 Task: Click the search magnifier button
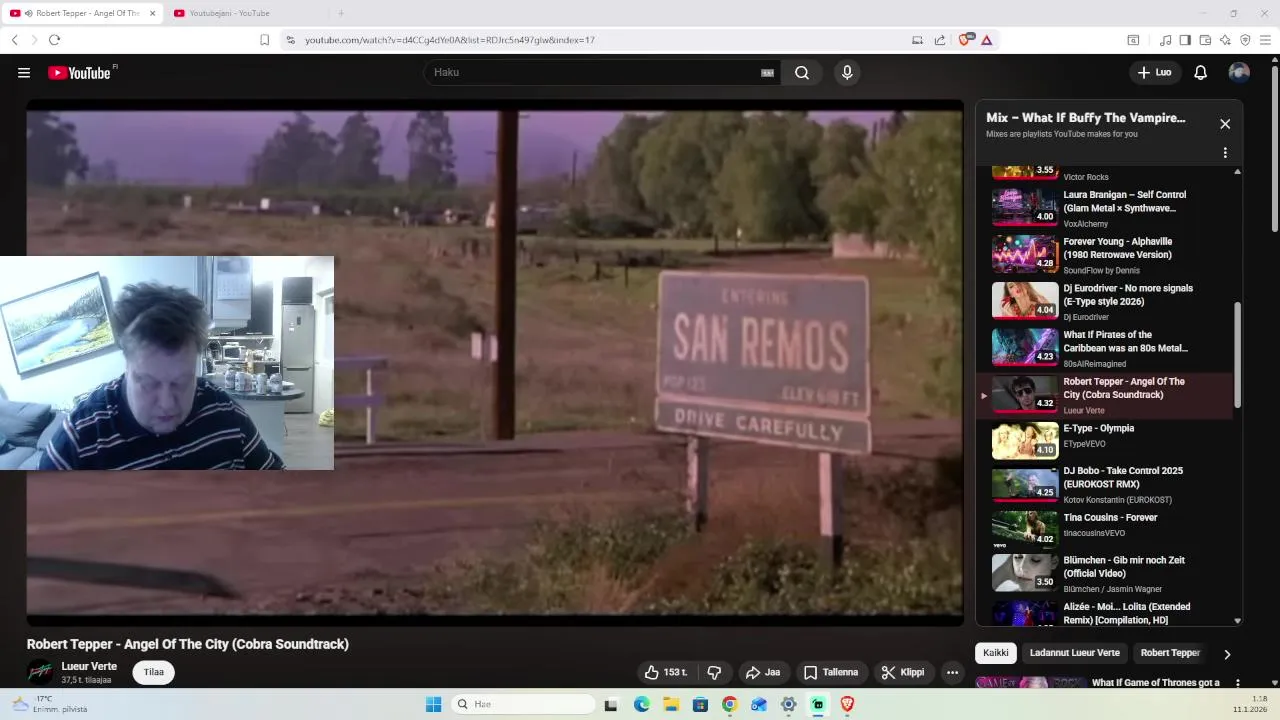point(802,73)
